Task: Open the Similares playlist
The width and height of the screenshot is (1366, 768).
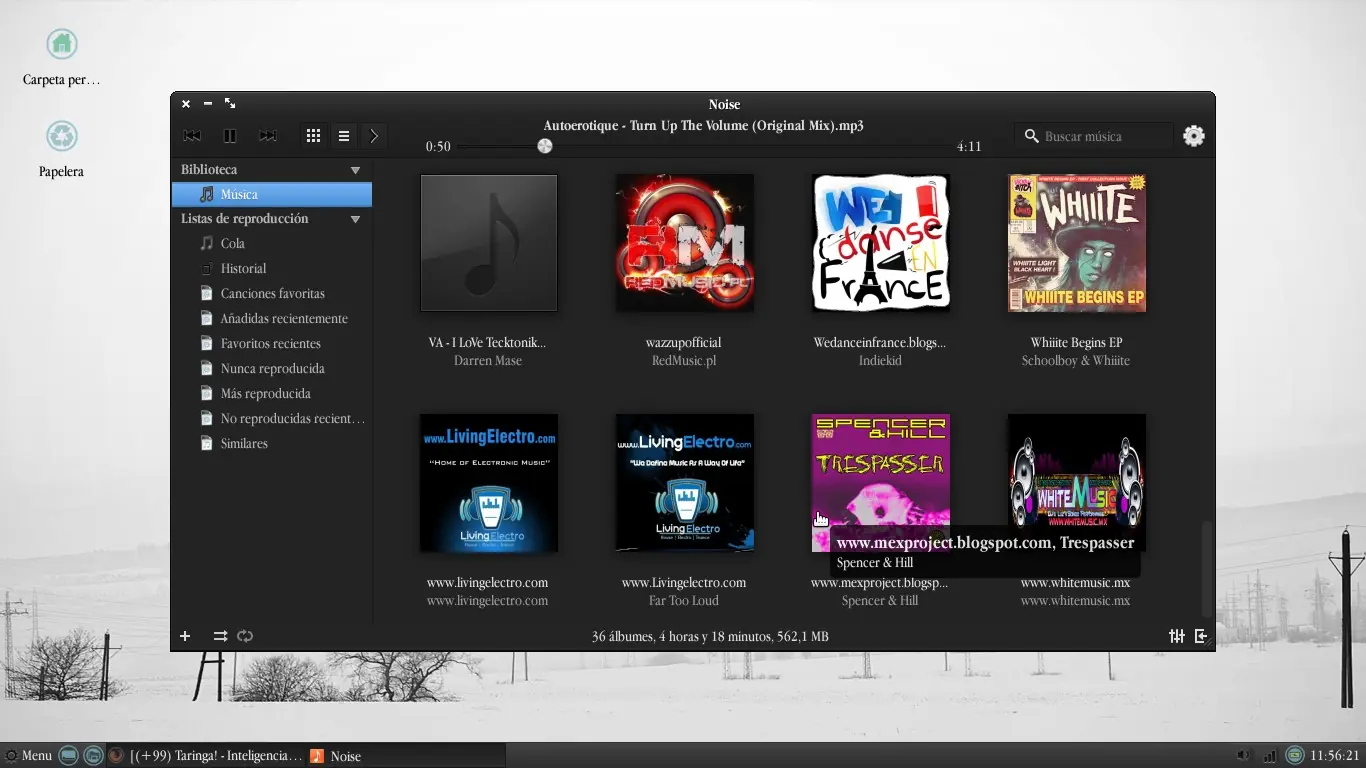Action: (x=272, y=444)
